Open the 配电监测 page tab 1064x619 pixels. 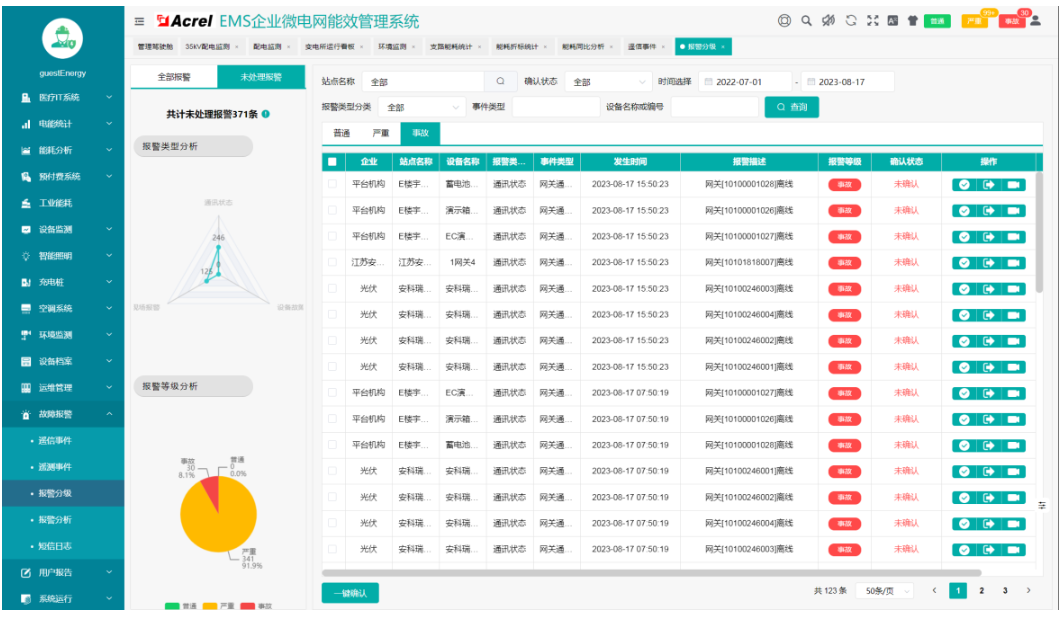pos(267,47)
